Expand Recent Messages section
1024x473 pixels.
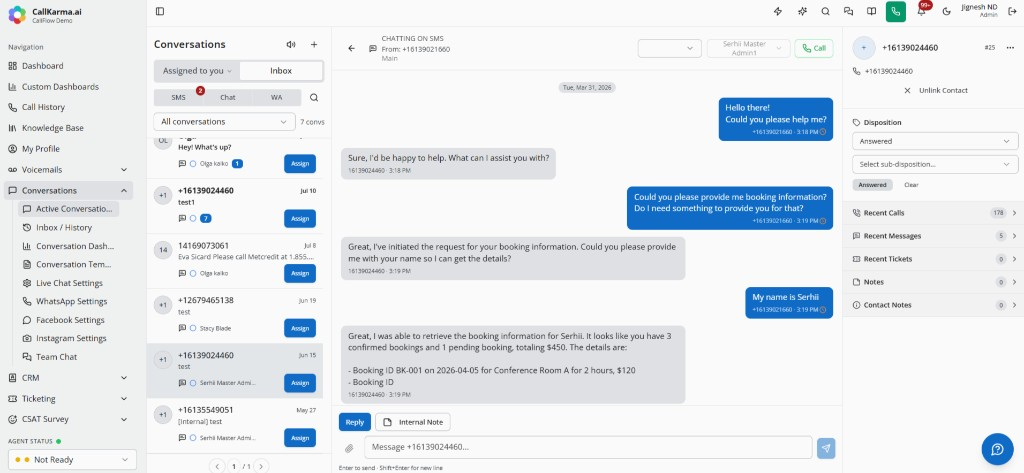(935, 236)
